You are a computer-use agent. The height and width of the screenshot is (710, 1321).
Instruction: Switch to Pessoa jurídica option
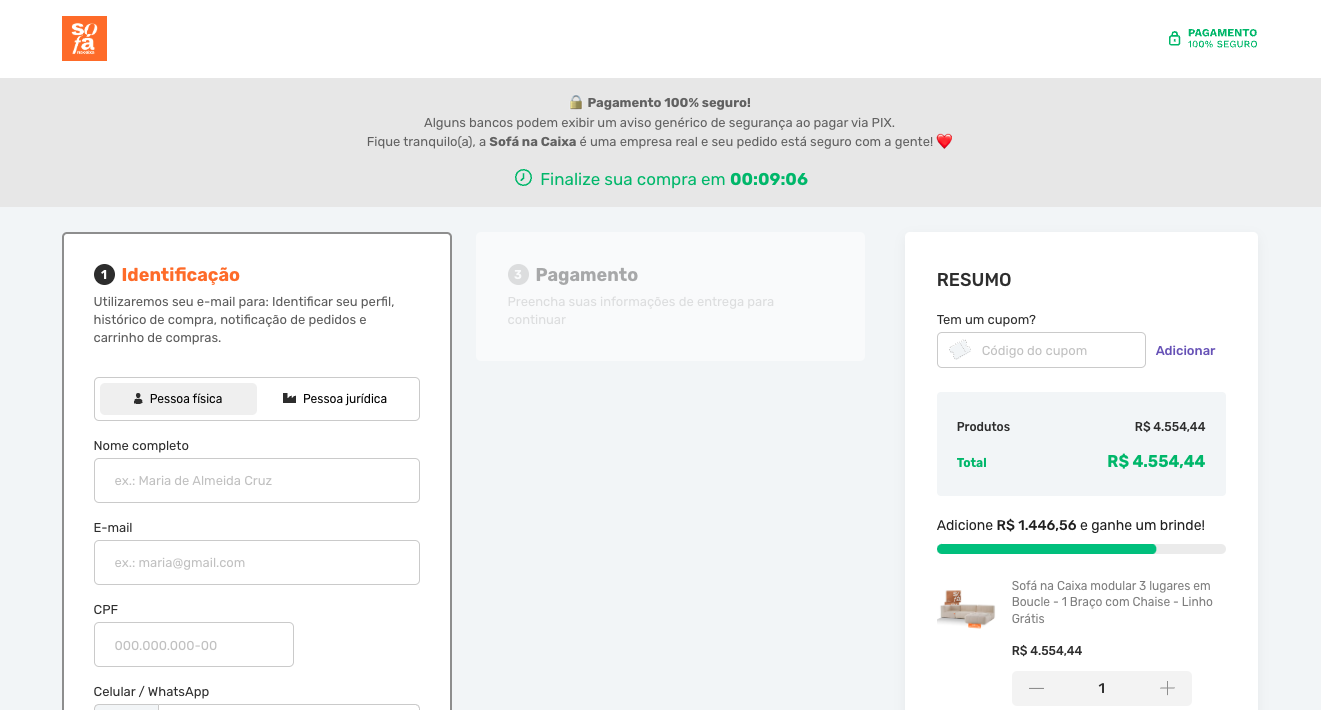pos(335,399)
